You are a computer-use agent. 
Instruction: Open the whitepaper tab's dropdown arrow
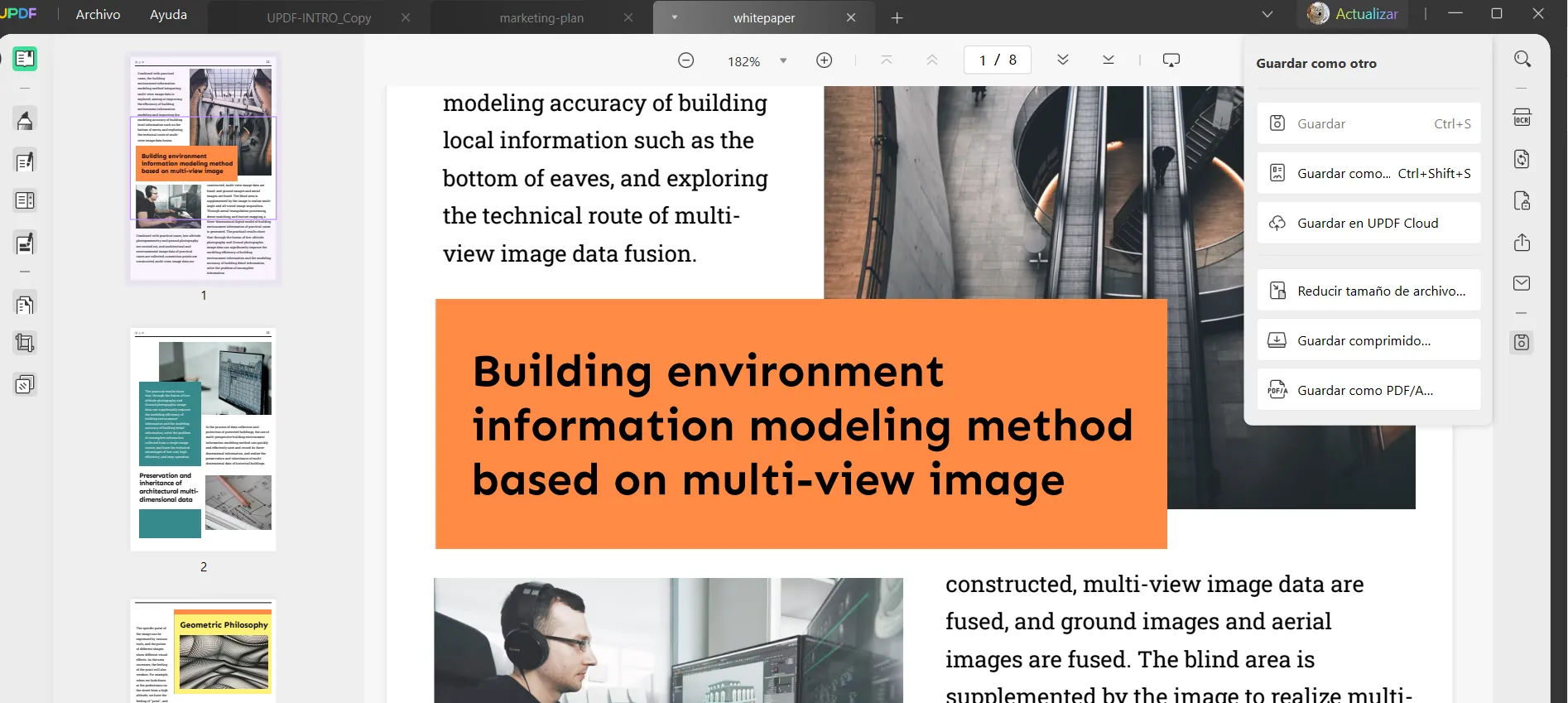point(675,17)
